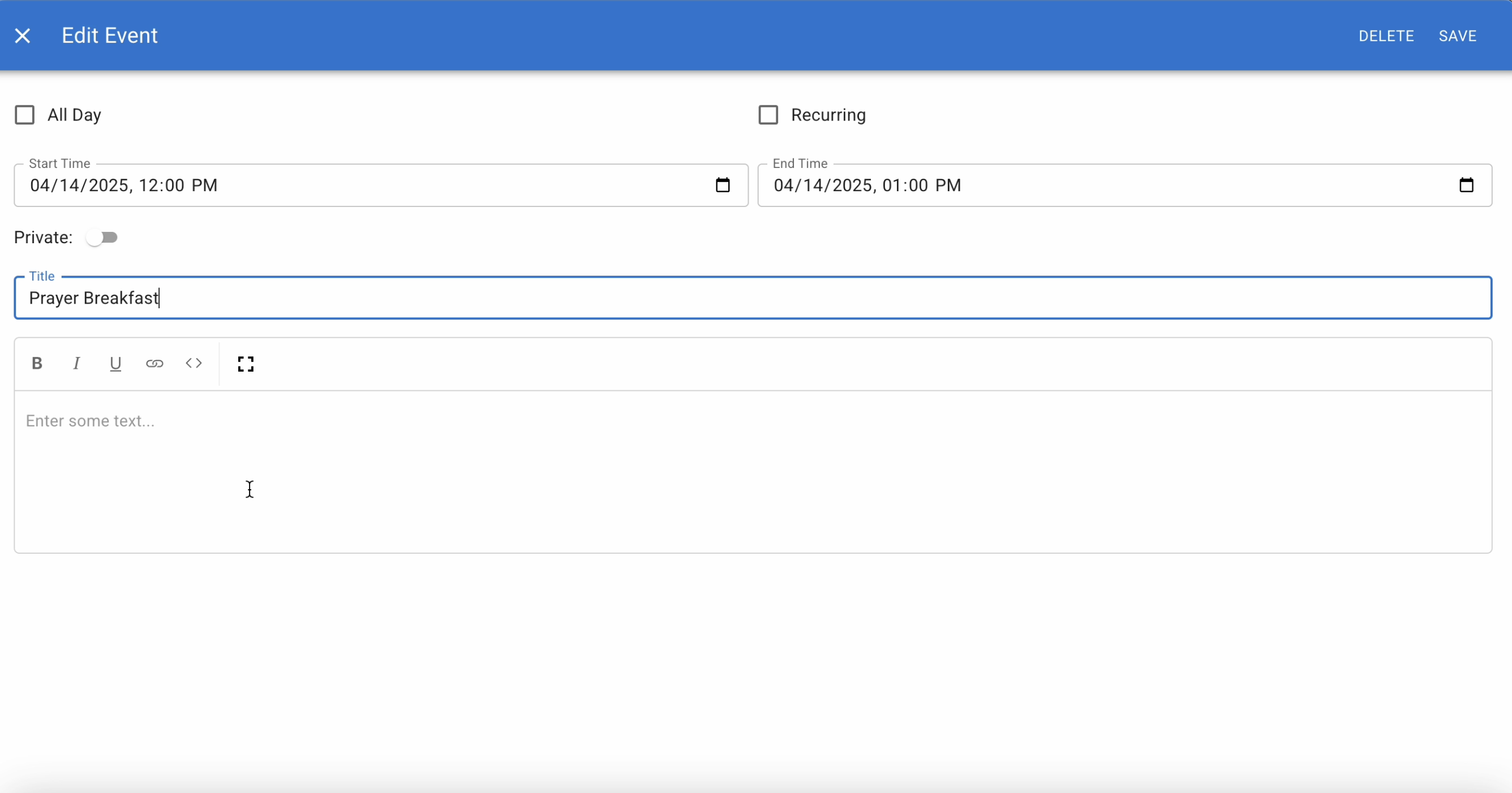
Task: Expand editor to fullscreen
Action: [246, 364]
